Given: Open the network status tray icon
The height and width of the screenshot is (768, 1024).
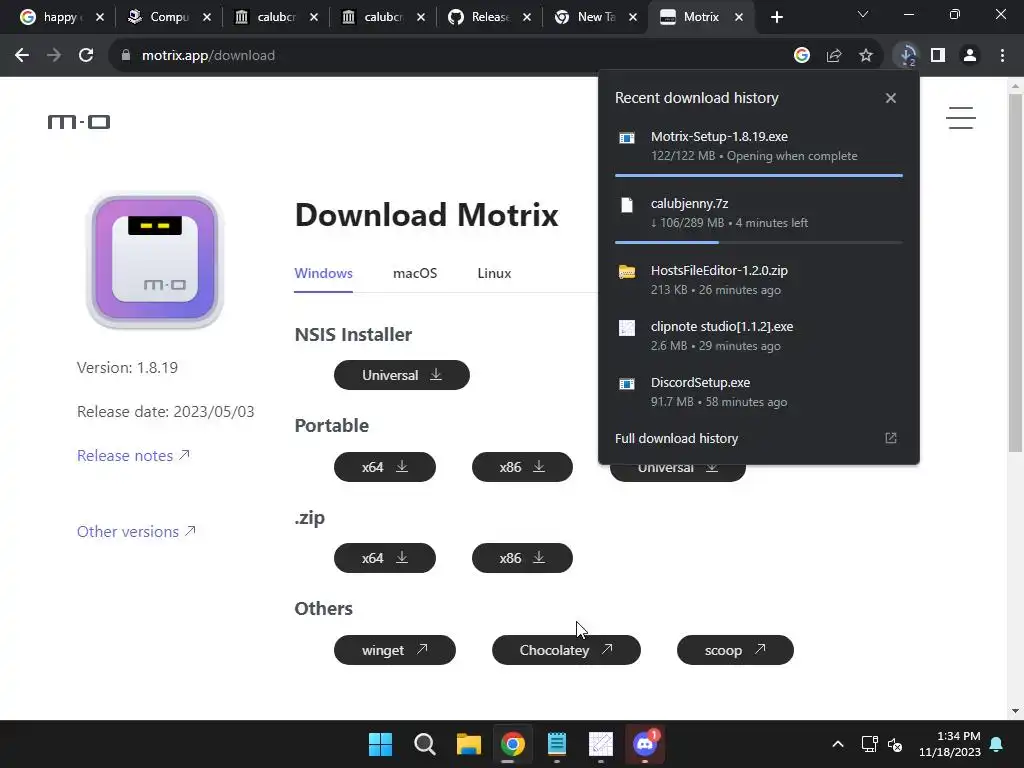Looking at the screenshot, I should (x=869, y=744).
